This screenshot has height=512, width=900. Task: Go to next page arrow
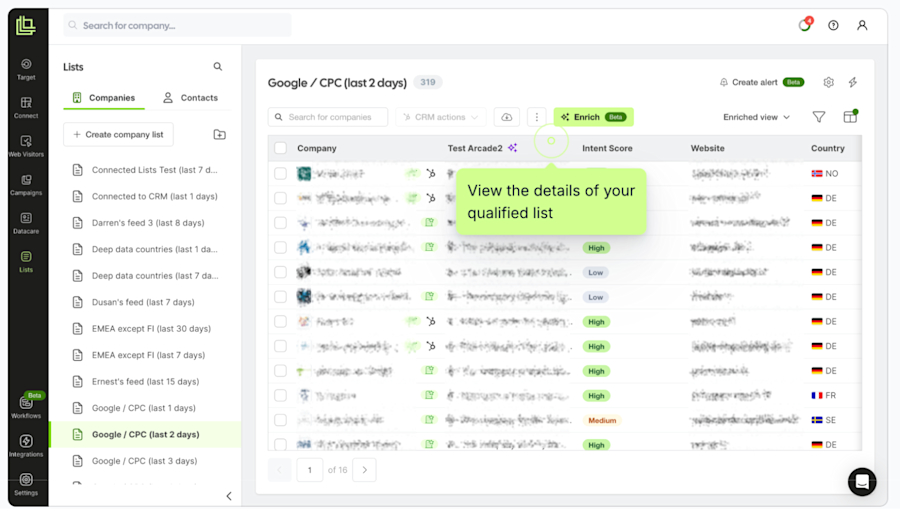tap(364, 470)
